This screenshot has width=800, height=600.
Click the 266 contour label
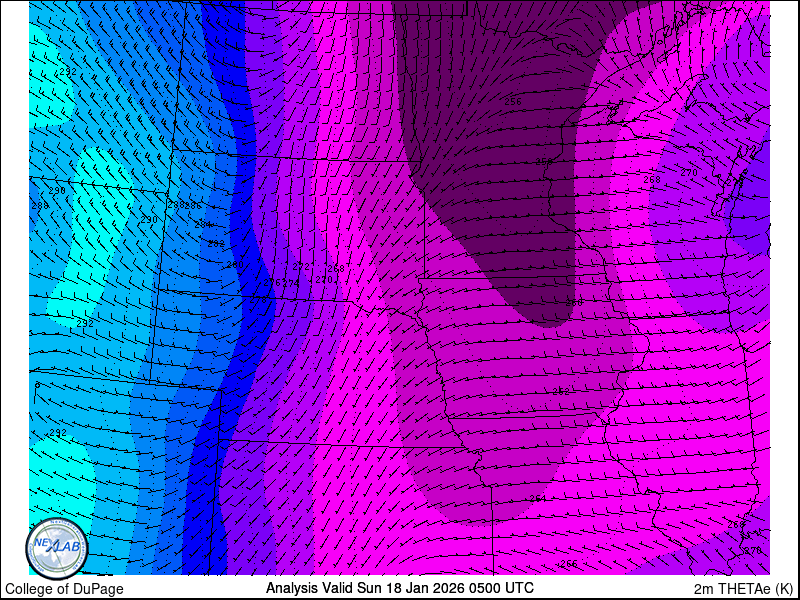point(569,564)
